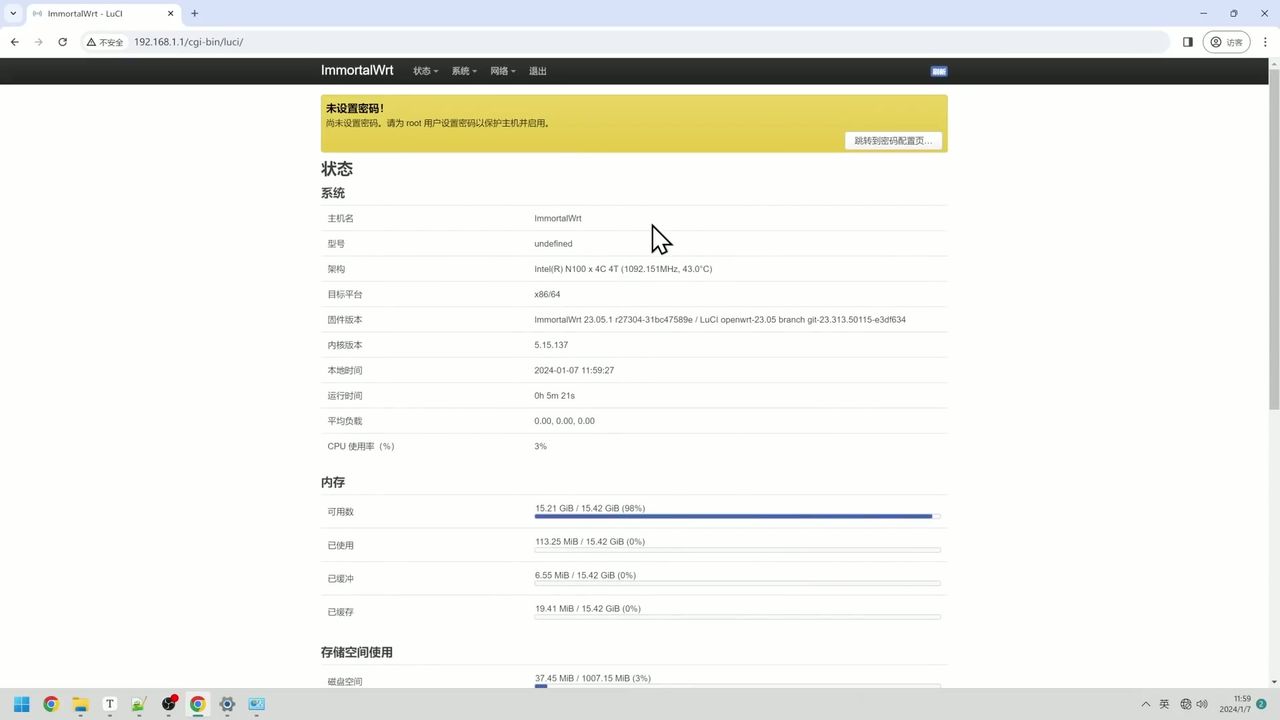1280x720 pixels.
Task: Open the settings gear icon on the taskbar
Action: coord(227,704)
